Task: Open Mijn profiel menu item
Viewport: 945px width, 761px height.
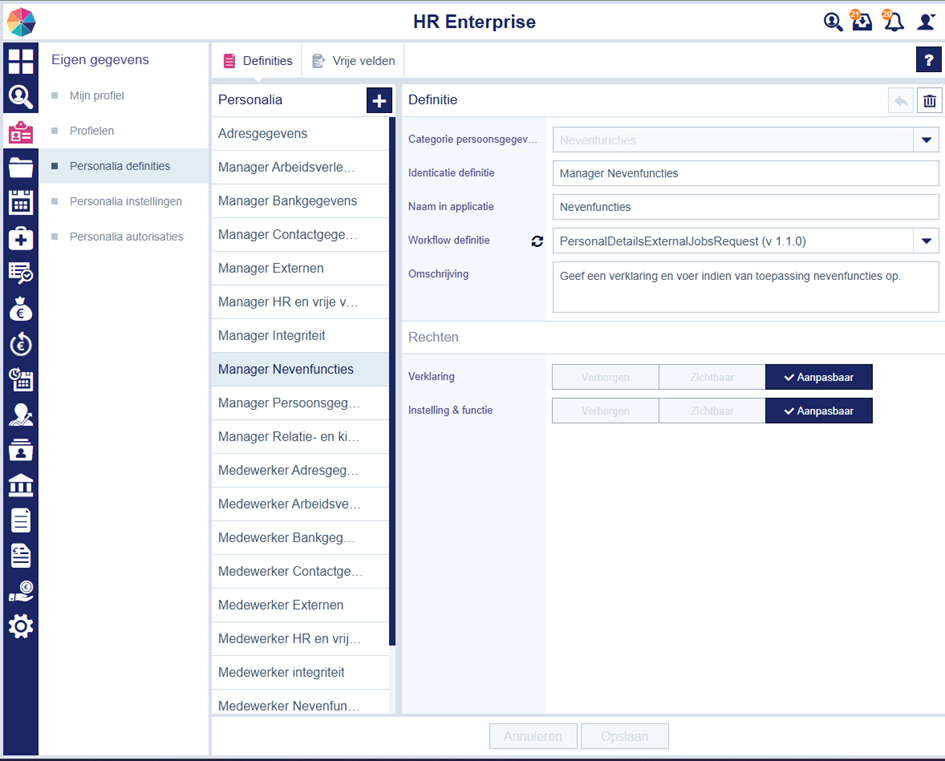Action: coord(96,96)
